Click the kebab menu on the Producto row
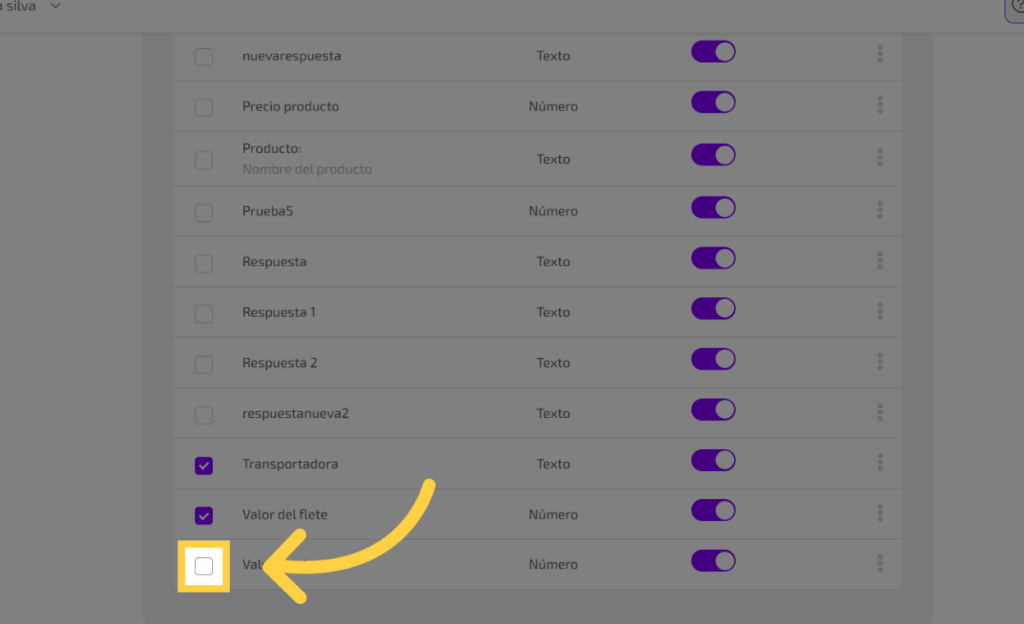The image size is (1024, 624). coord(880,158)
